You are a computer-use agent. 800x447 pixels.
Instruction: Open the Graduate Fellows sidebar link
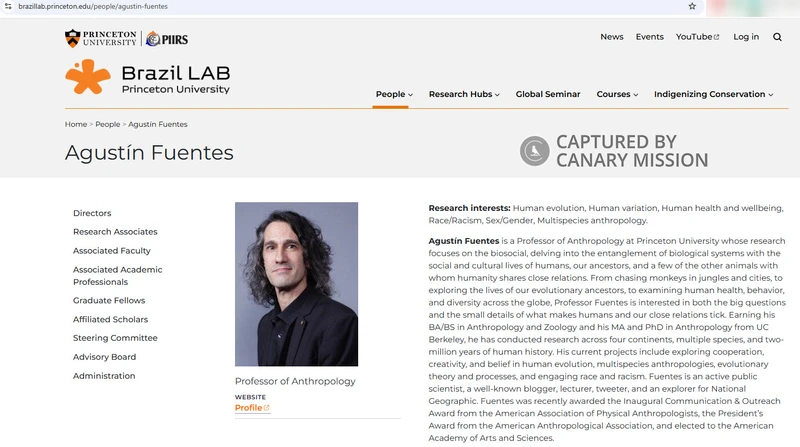pos(109,300)
